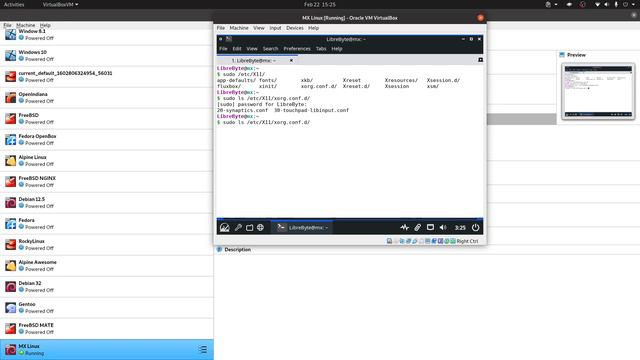Image resolution: width=640 pixels, height=360 pixels.
Task: Click the Description section icon
Action: (x=220, y=249)
